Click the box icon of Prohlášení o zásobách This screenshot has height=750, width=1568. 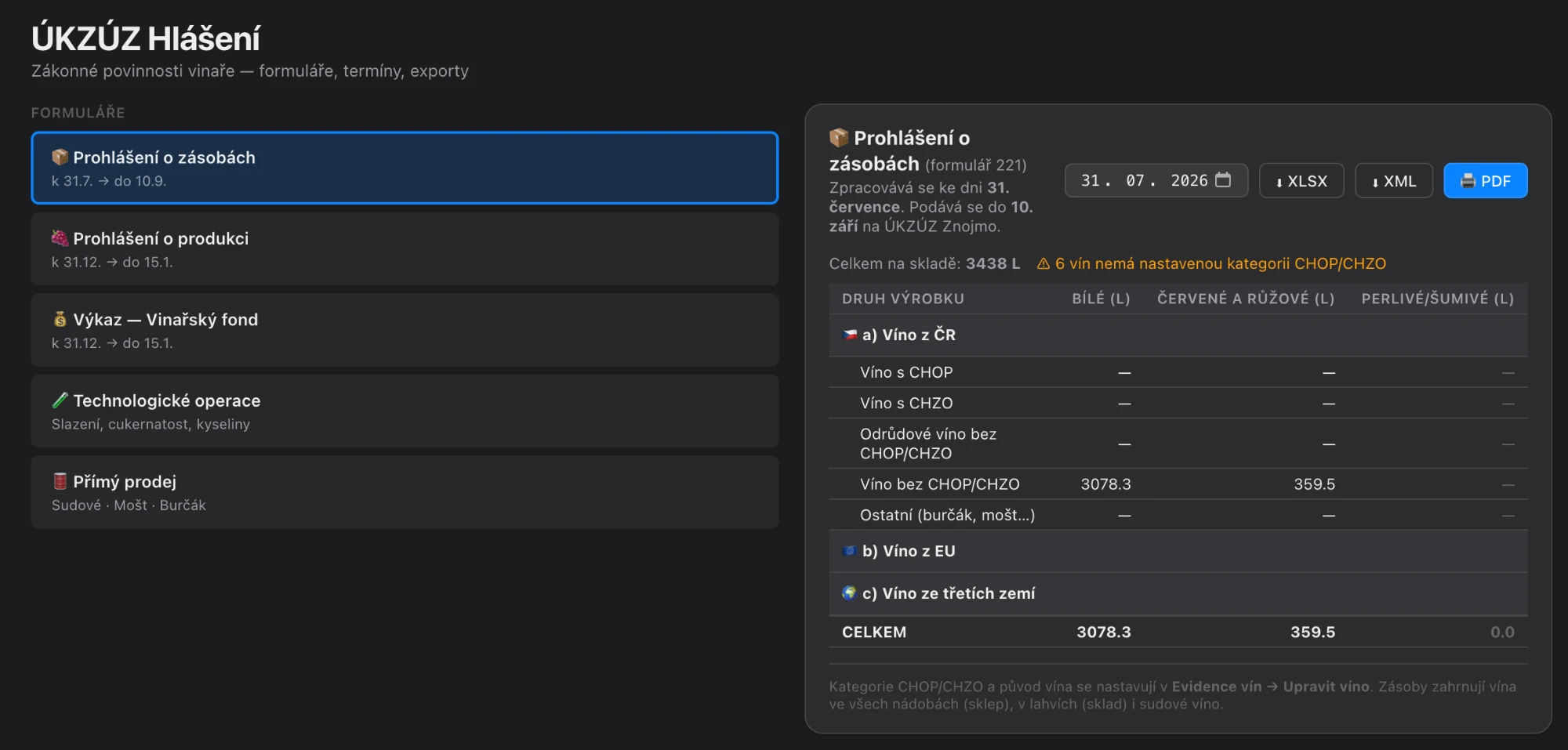(x=60, y=157)
